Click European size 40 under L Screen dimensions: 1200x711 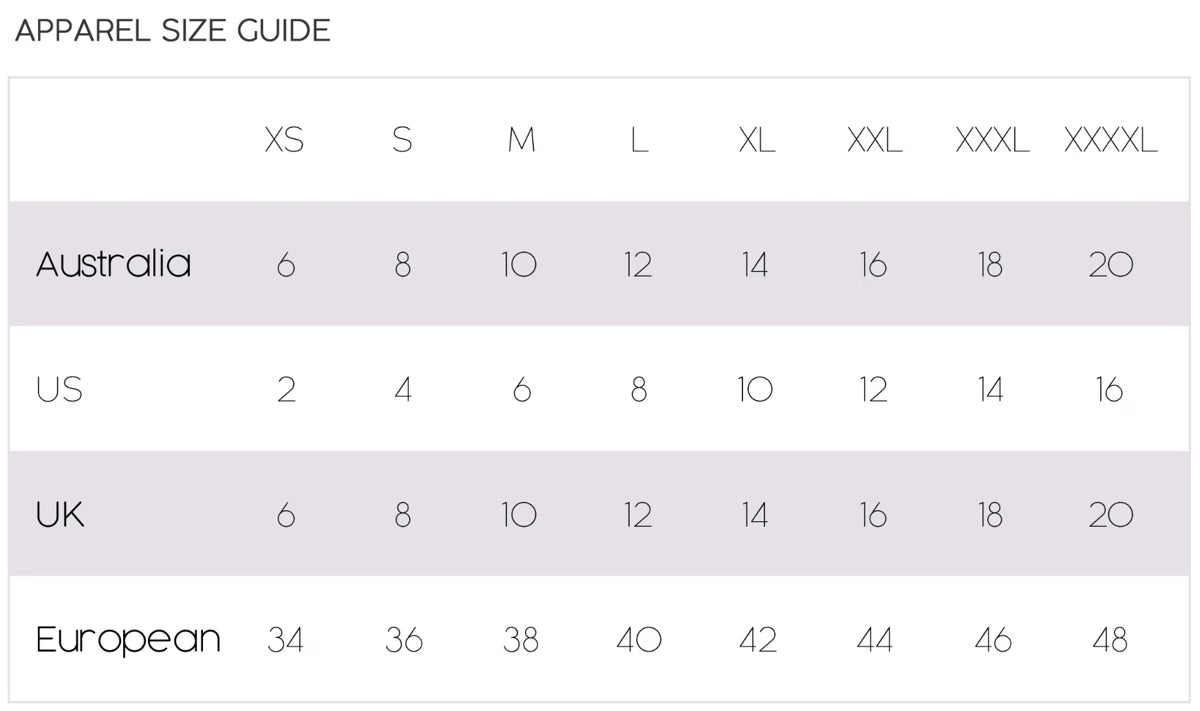click(x=638, y=640)
